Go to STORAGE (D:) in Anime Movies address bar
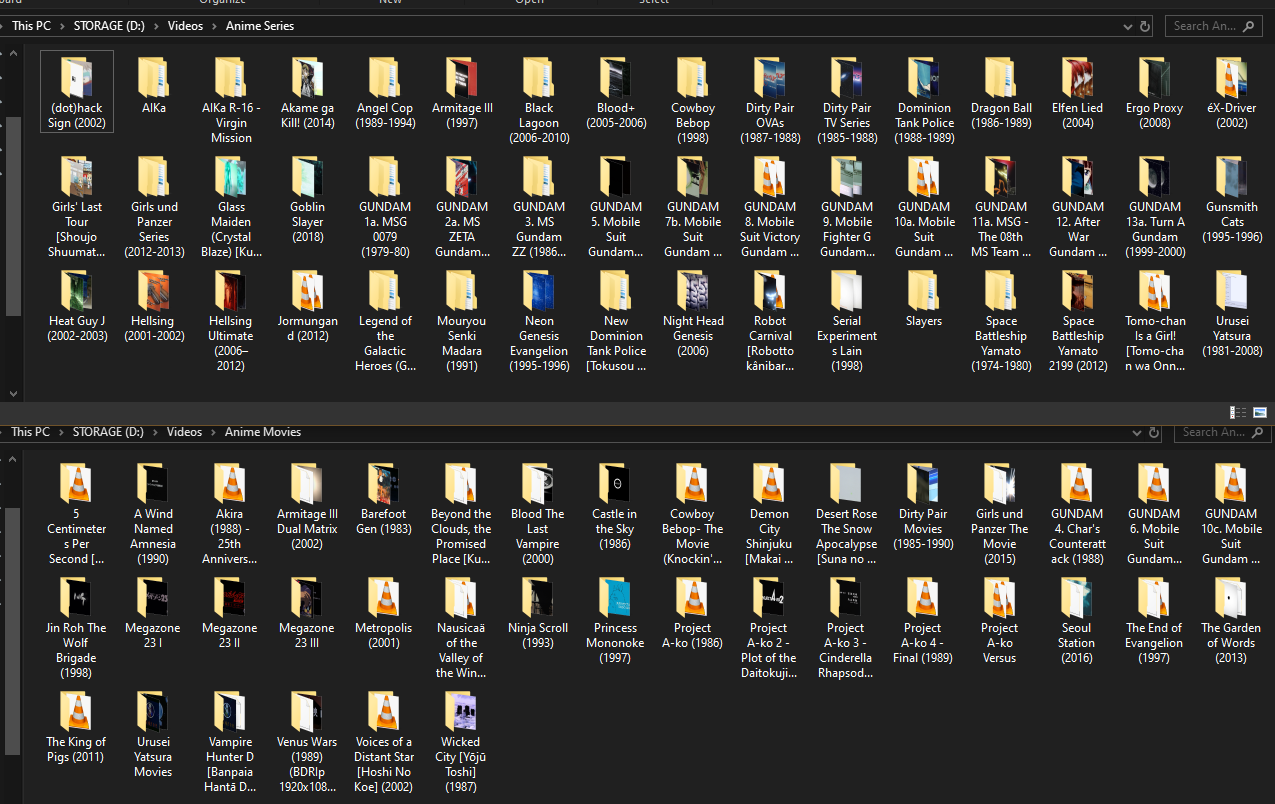The image size is (1275, 804). 108,432
